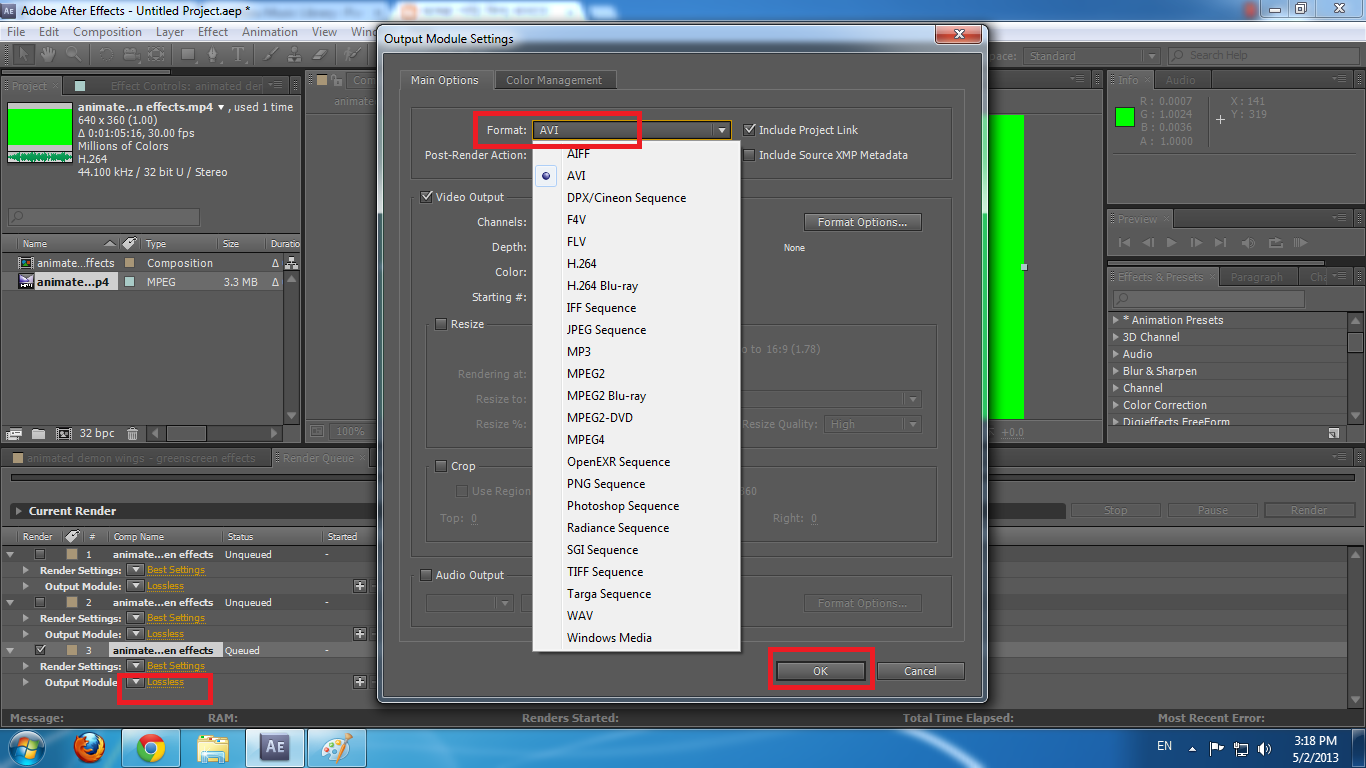Jump to last frame in Preview panel
The width and height of the screenshot is (1366, 768).
pos(1220,243)
